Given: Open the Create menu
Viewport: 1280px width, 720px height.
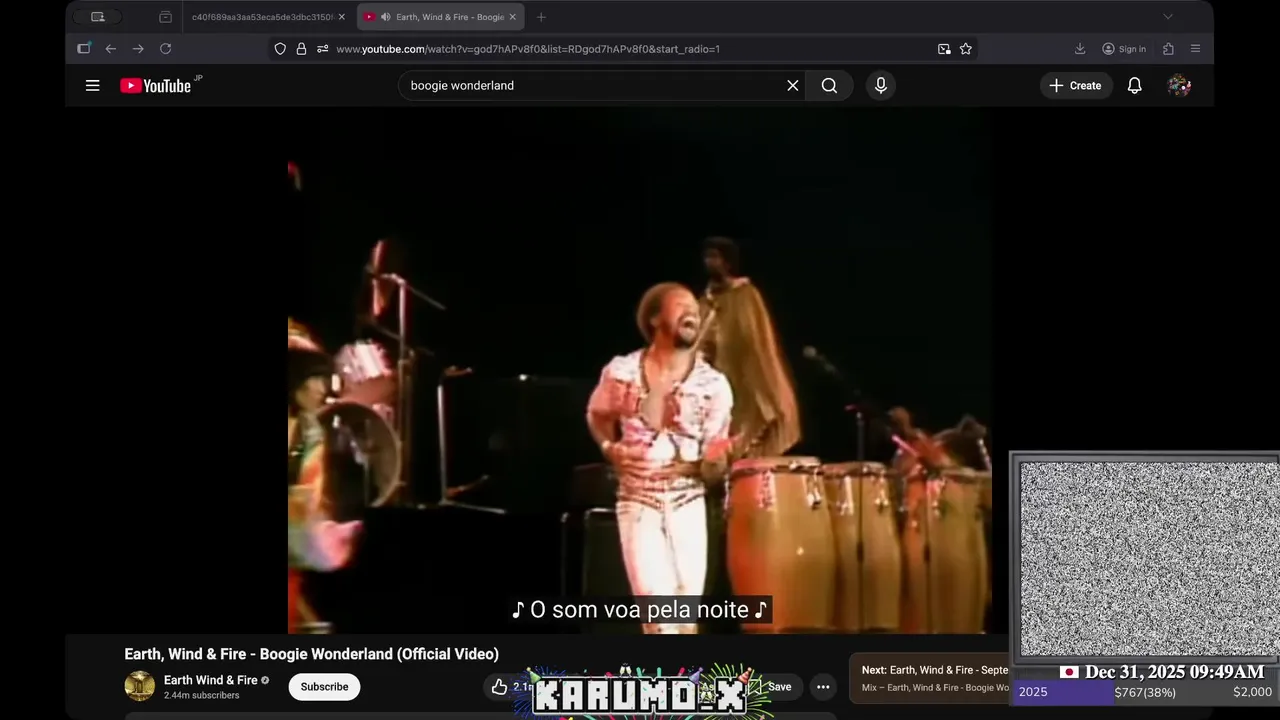Looking at the screenshot, I should (x=1076, y=86).
